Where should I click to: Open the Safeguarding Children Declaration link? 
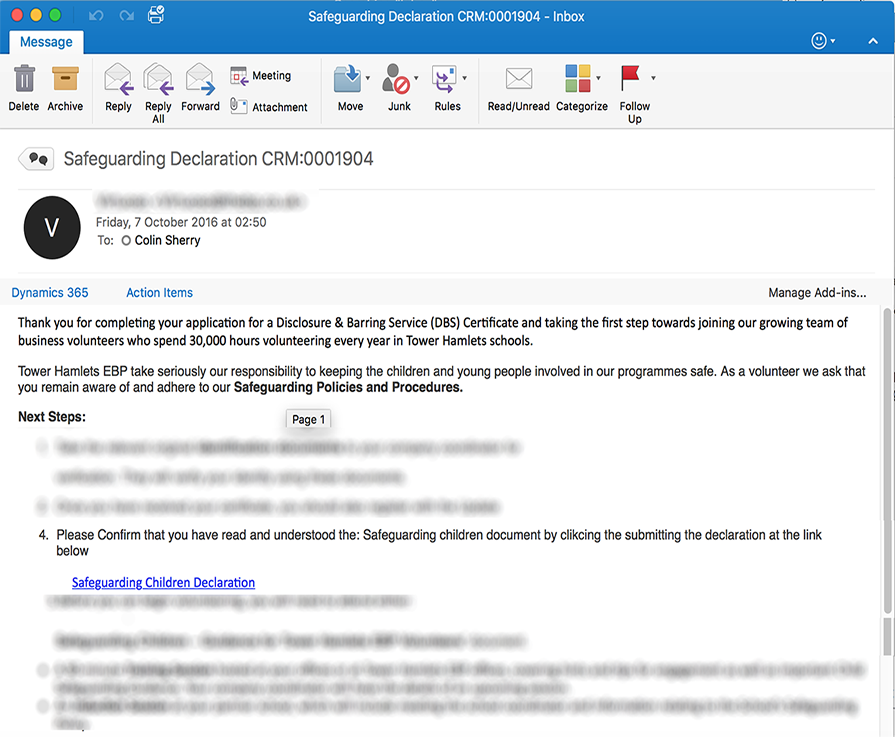pos(163,582)
